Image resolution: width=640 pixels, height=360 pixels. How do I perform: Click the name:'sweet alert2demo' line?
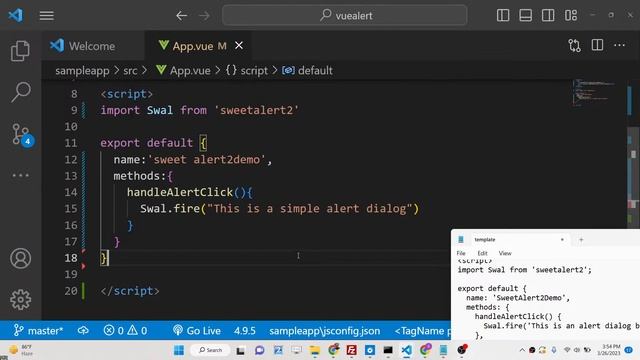pyautogui.click(x=193, y=160)
